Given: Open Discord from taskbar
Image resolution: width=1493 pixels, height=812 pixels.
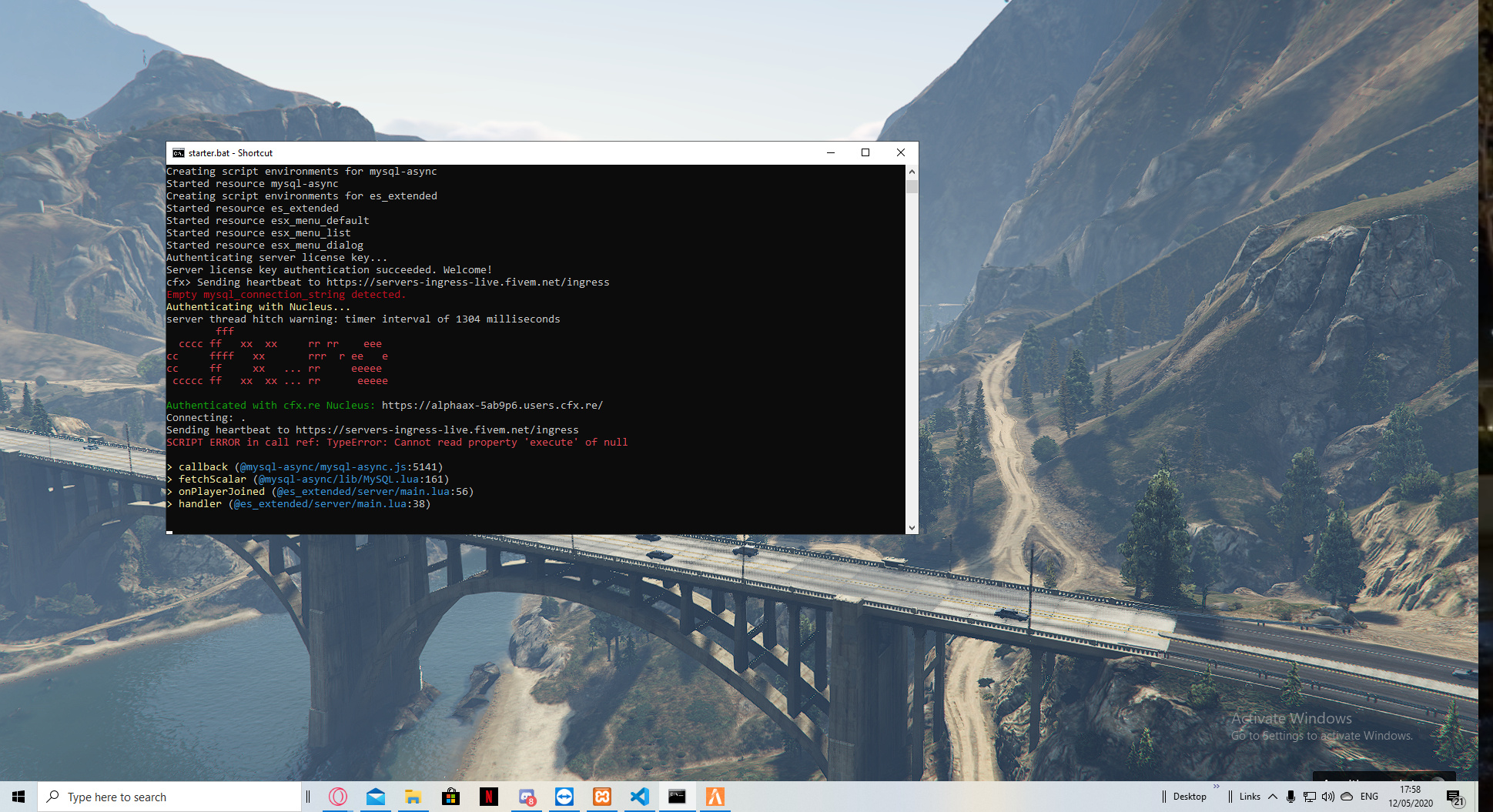Looking at the screenshot, I should point(527,797).
